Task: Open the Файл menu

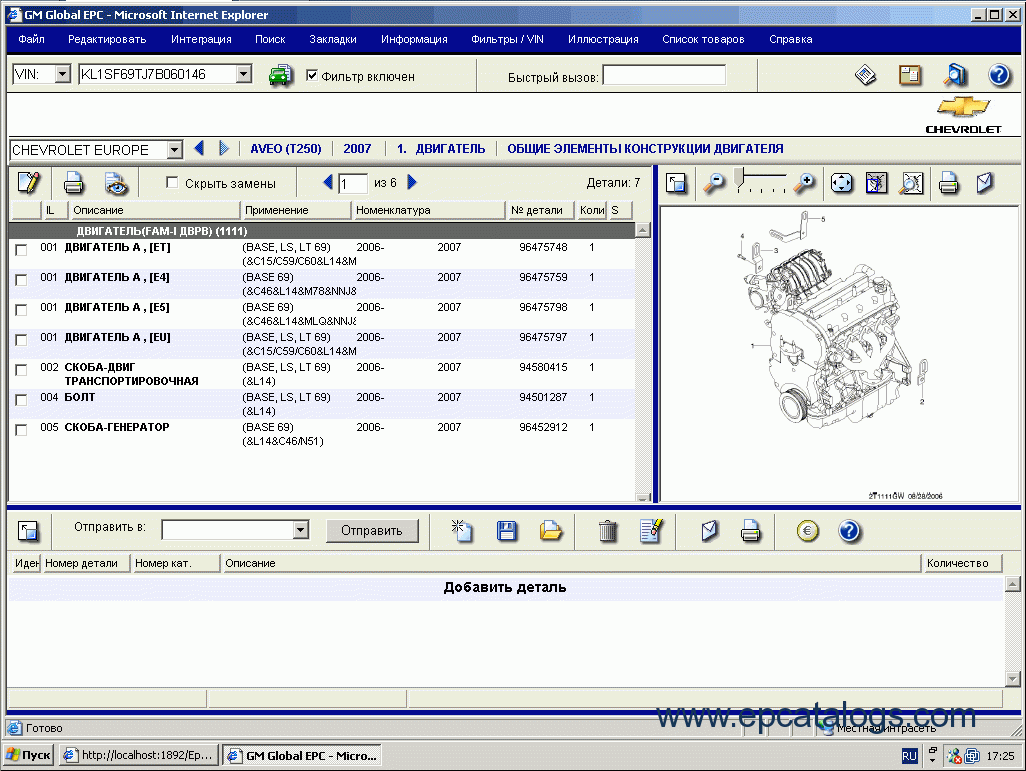Action: click(x=31, y=39)
